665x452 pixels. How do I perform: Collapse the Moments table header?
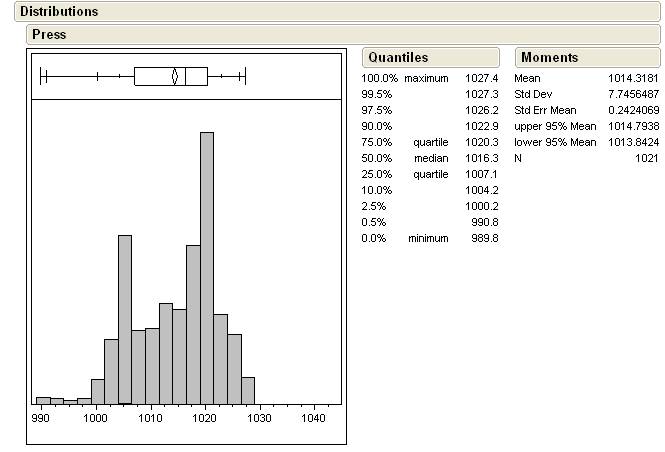549,58
